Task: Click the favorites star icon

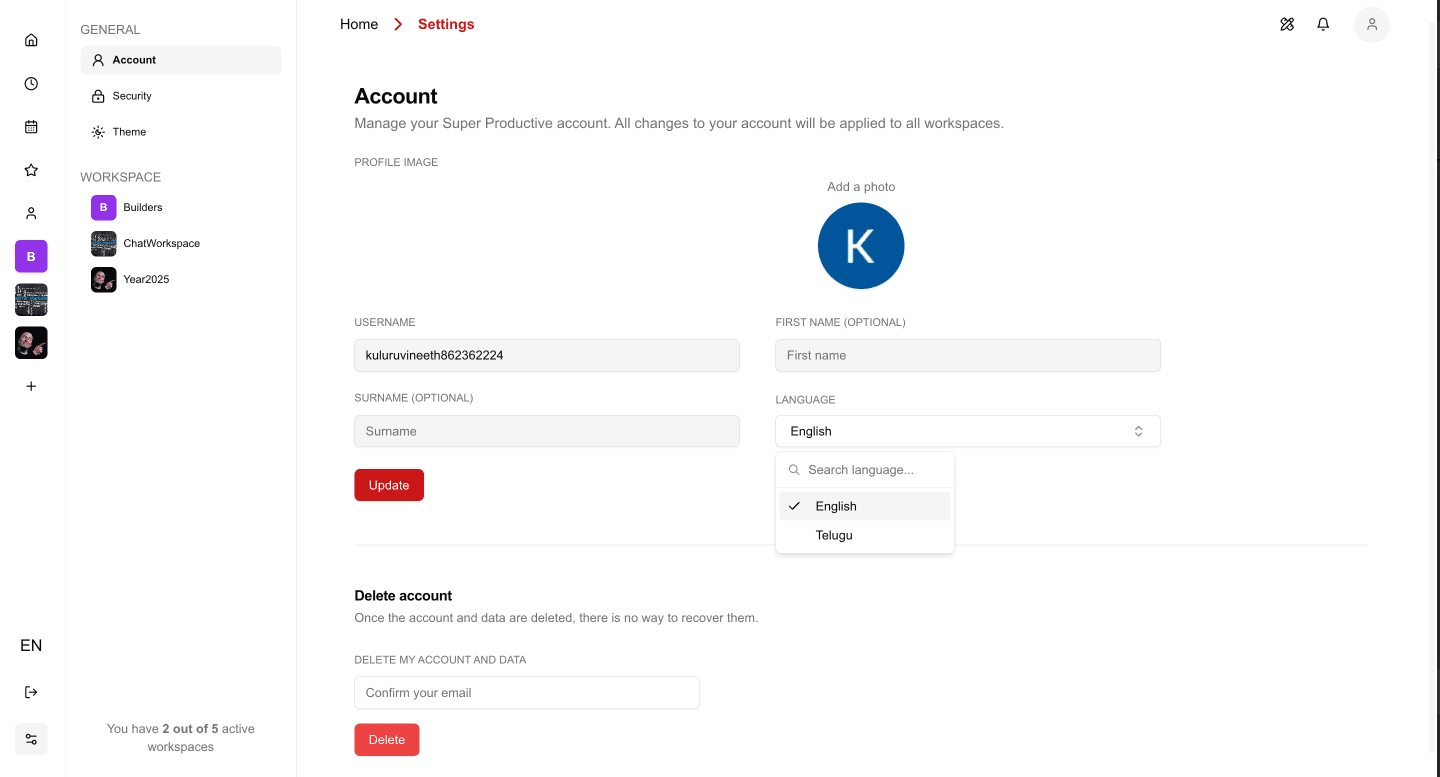Action: tap(31, 170)
